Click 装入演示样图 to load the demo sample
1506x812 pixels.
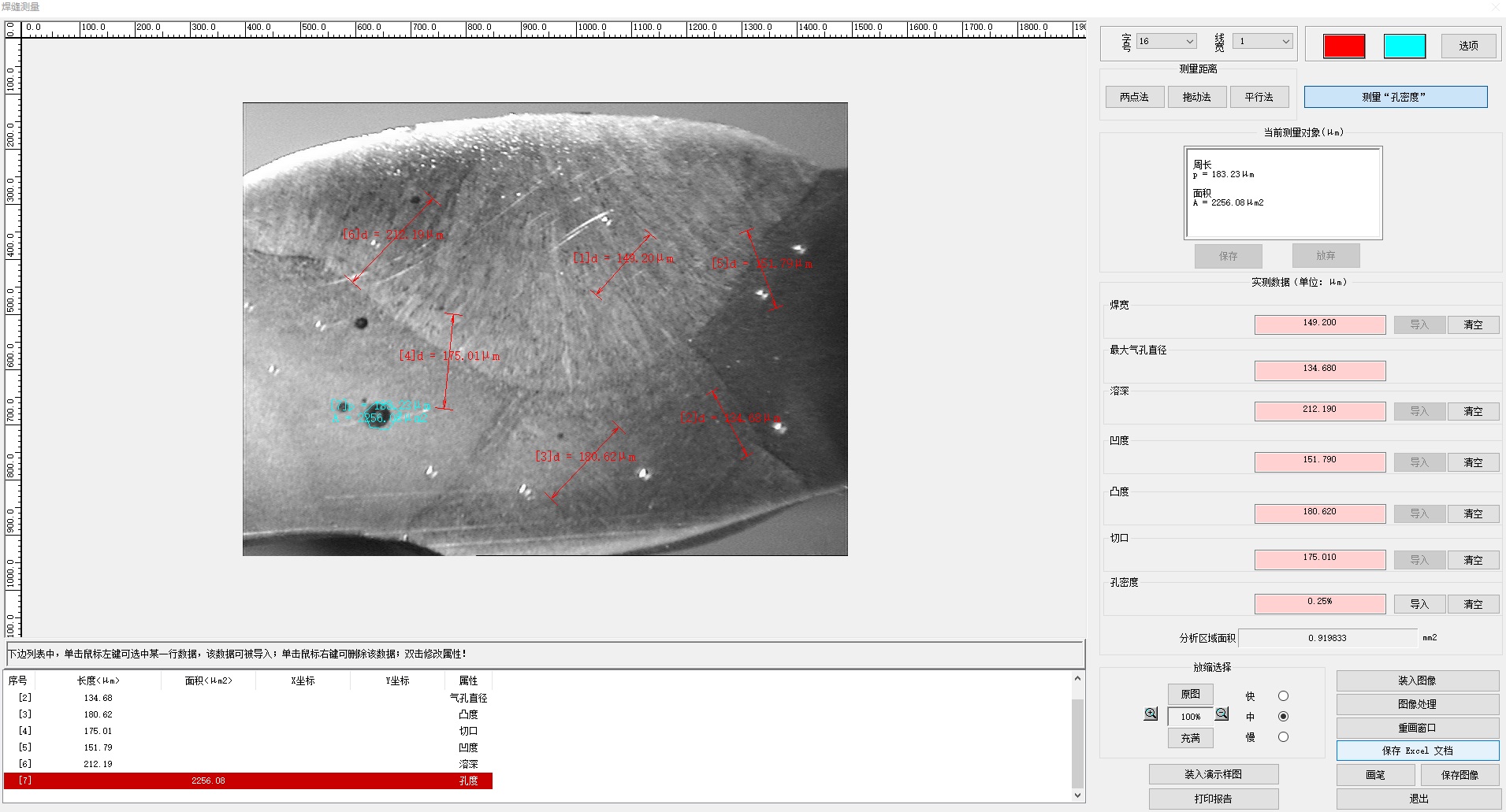point(1214,774)
